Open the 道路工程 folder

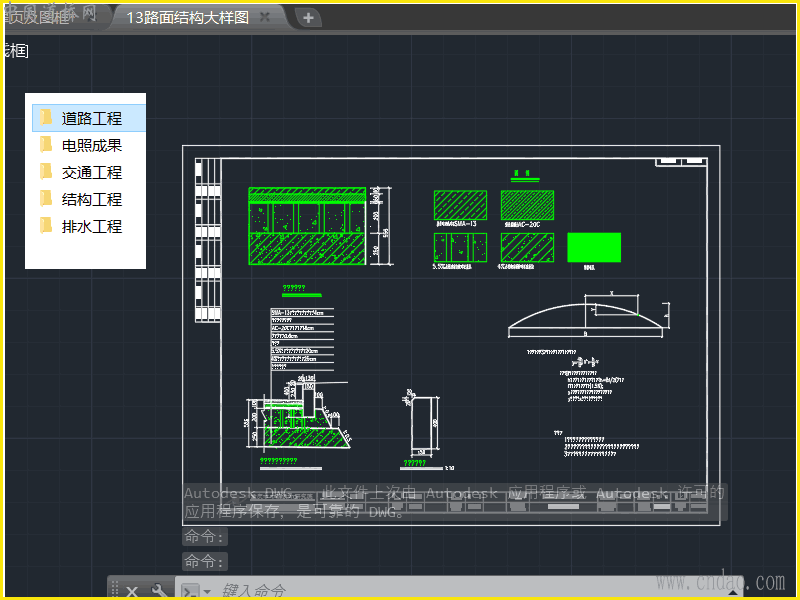(x=91, y=118)
